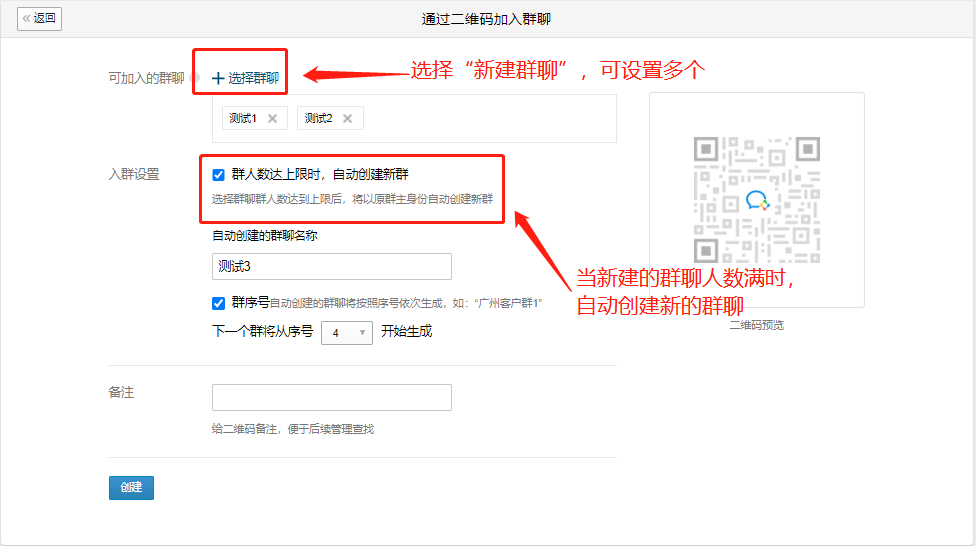976x546 pixels.
Task: Uncheck the 群人数达上限时自动创建新群 checkbox
Action: [218, 175]
